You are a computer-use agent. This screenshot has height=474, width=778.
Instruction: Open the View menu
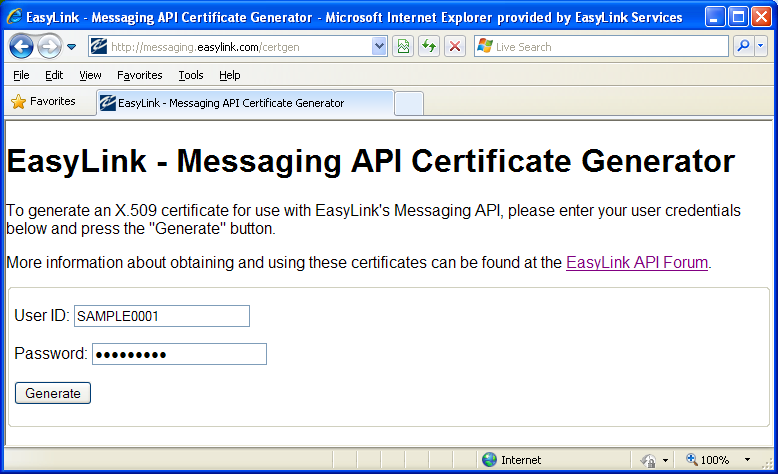(90, 75)
